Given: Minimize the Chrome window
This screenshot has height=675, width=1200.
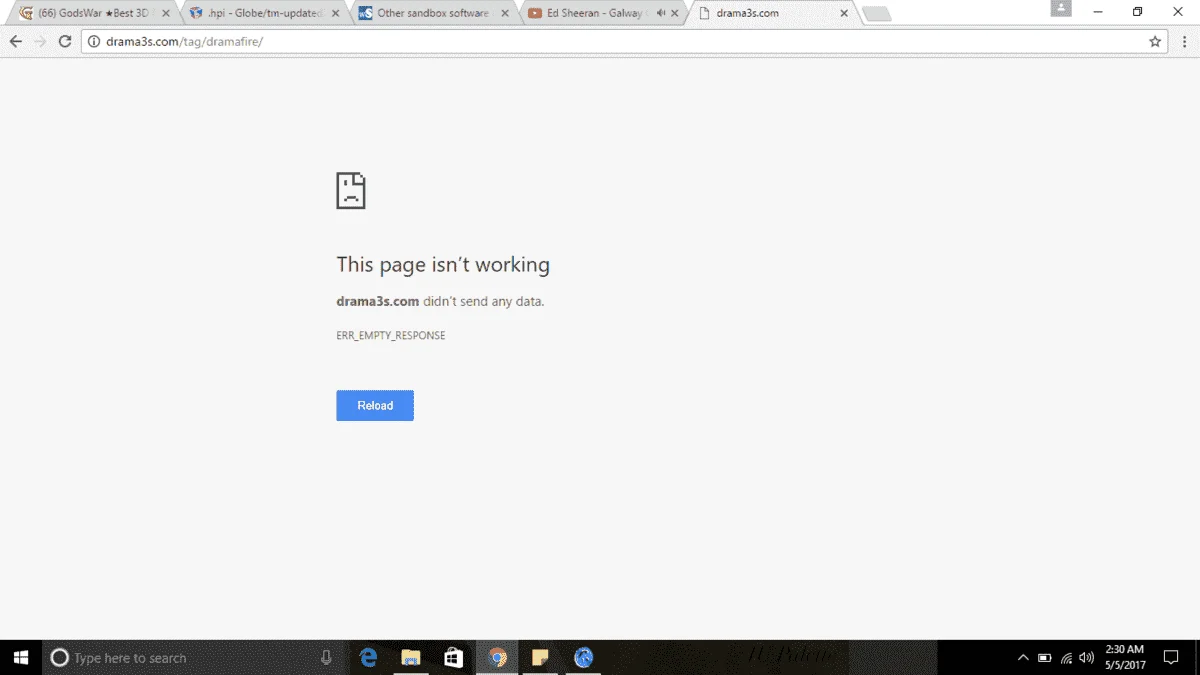Looking at the screenshot, I should (x=1099, y=11).
